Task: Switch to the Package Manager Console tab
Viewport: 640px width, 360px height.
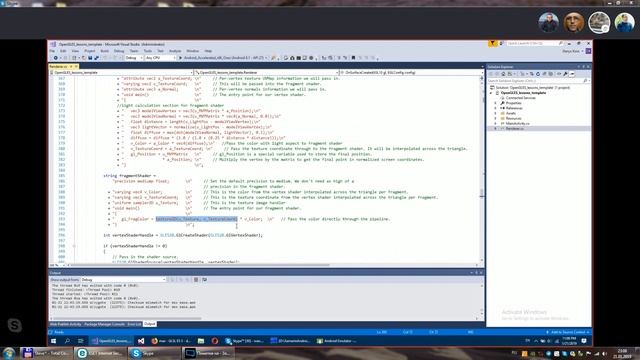Action: pos(104,324)
